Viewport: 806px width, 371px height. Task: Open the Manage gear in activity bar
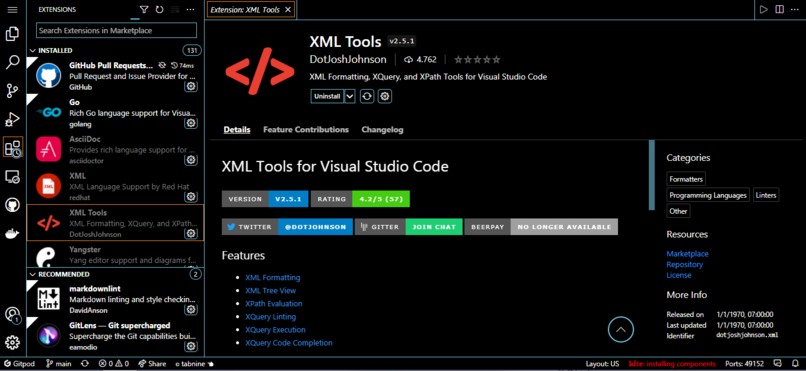click(x=12, y=342)
